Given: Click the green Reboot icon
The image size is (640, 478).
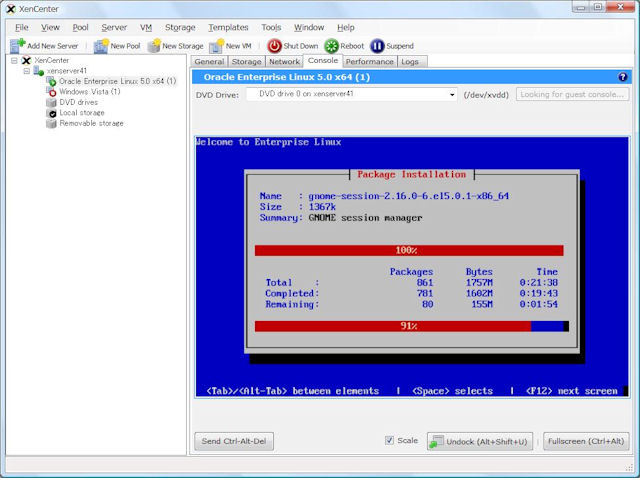Looking at the screenshot, I should pos(331,46).
